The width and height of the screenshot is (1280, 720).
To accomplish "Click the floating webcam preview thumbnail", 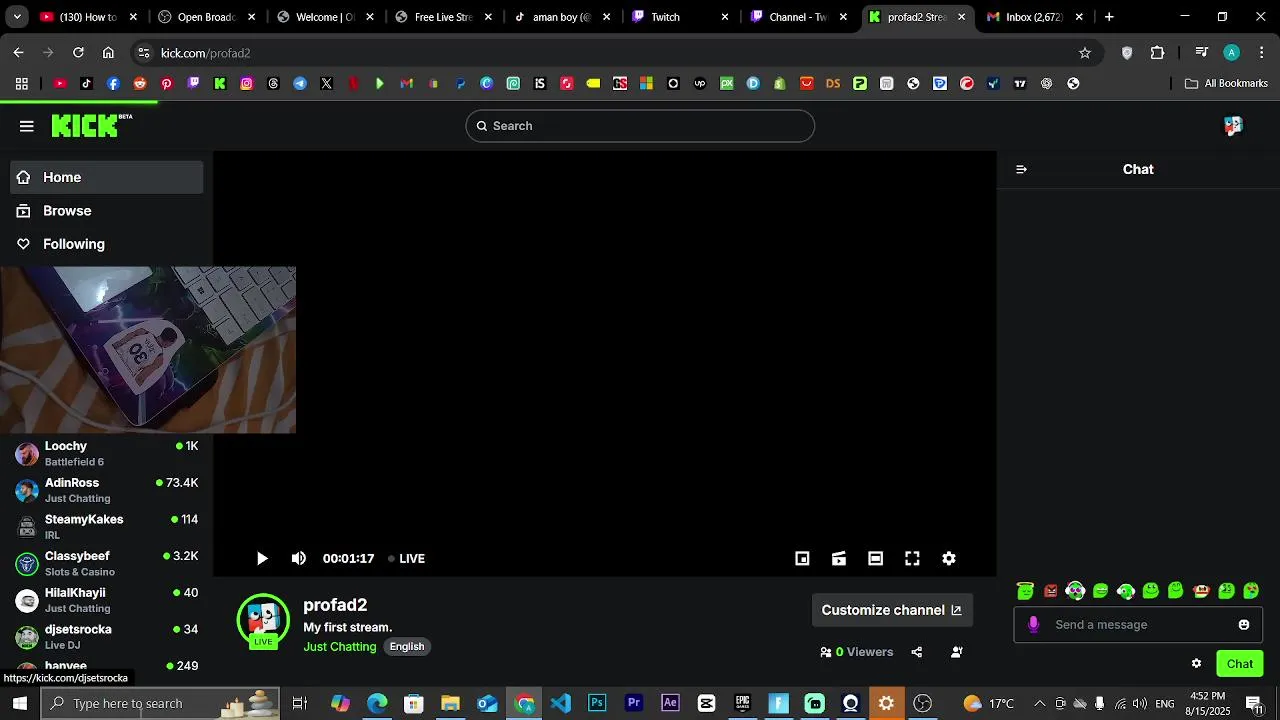I will click(148, 350).
